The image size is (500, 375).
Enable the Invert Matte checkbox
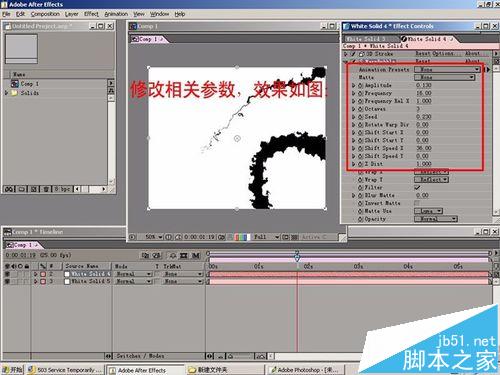tap(417, 203)
